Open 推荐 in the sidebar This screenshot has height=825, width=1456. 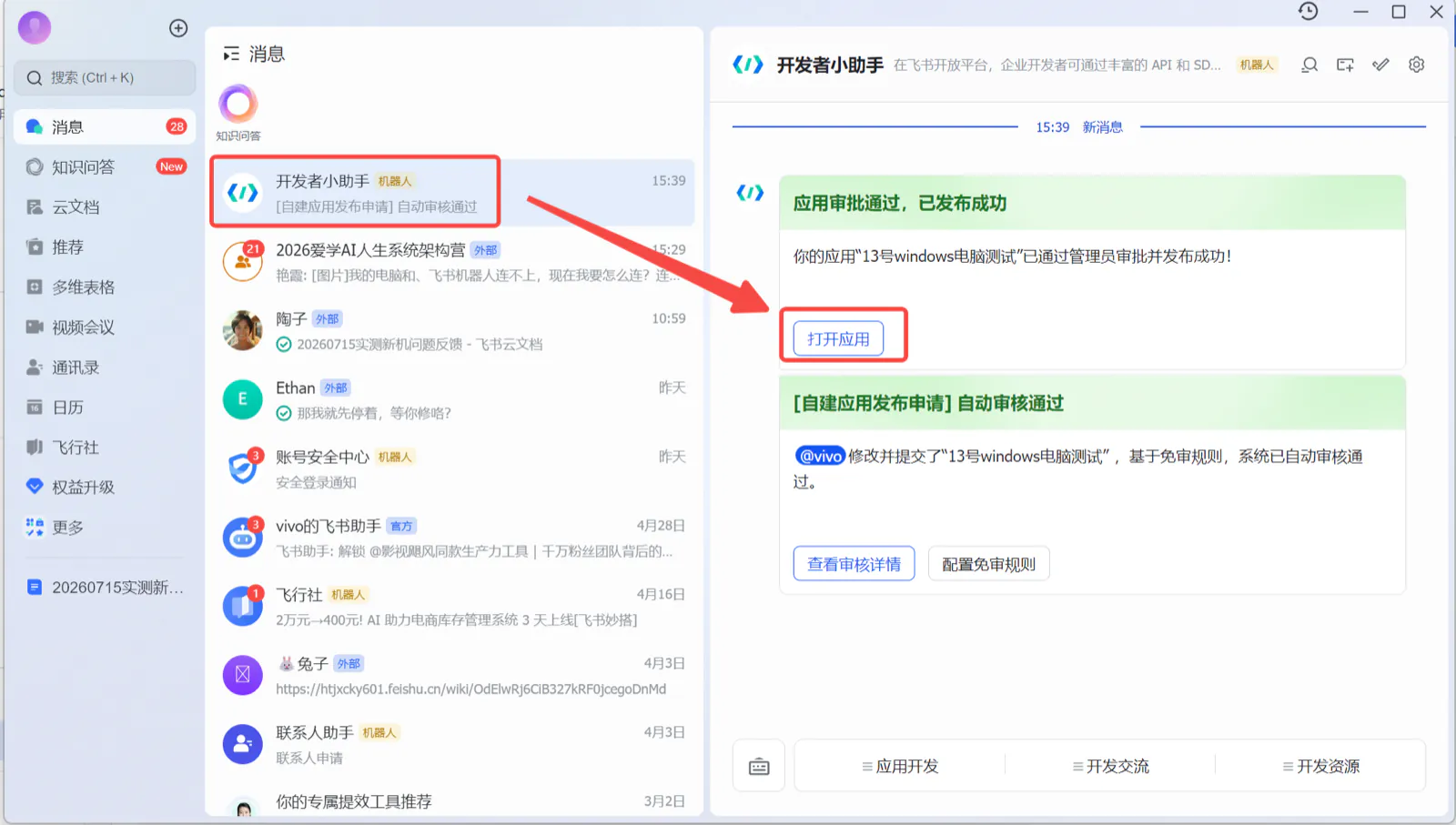[x=105, y=246]
